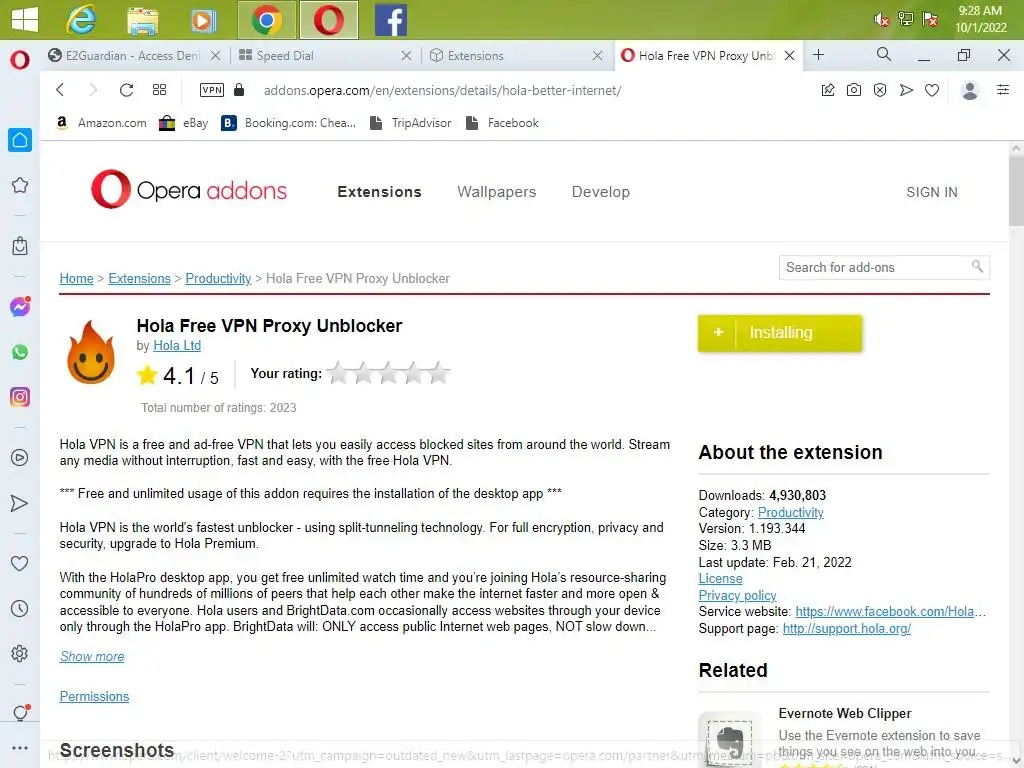Click the Opera addons logo
1024x768 pixels.
click(189, 190)
